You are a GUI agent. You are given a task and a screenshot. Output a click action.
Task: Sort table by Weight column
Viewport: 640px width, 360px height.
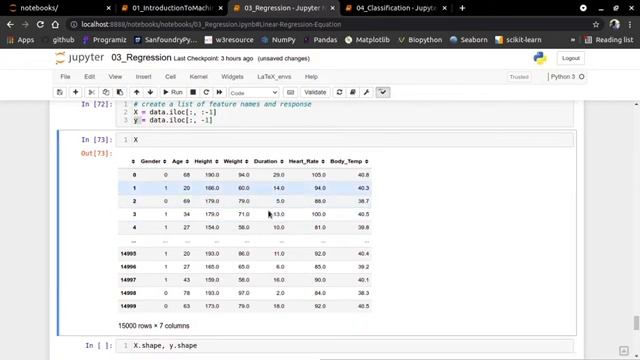pos(236,161)
